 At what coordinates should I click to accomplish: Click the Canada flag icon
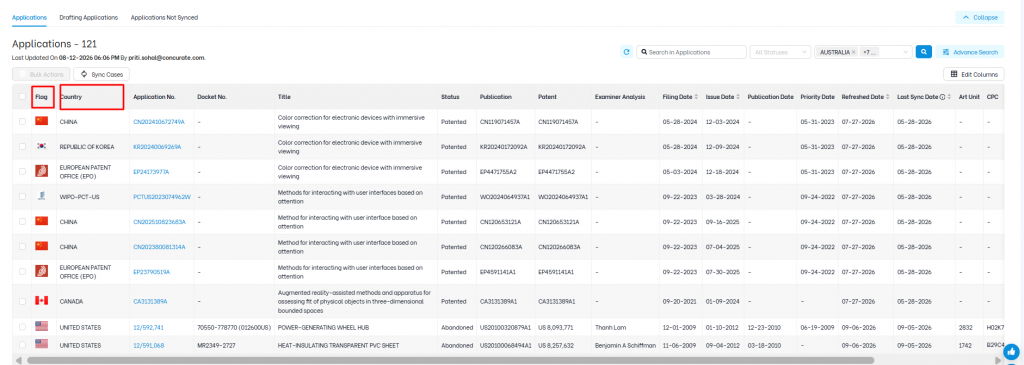[x=42, y=301]
